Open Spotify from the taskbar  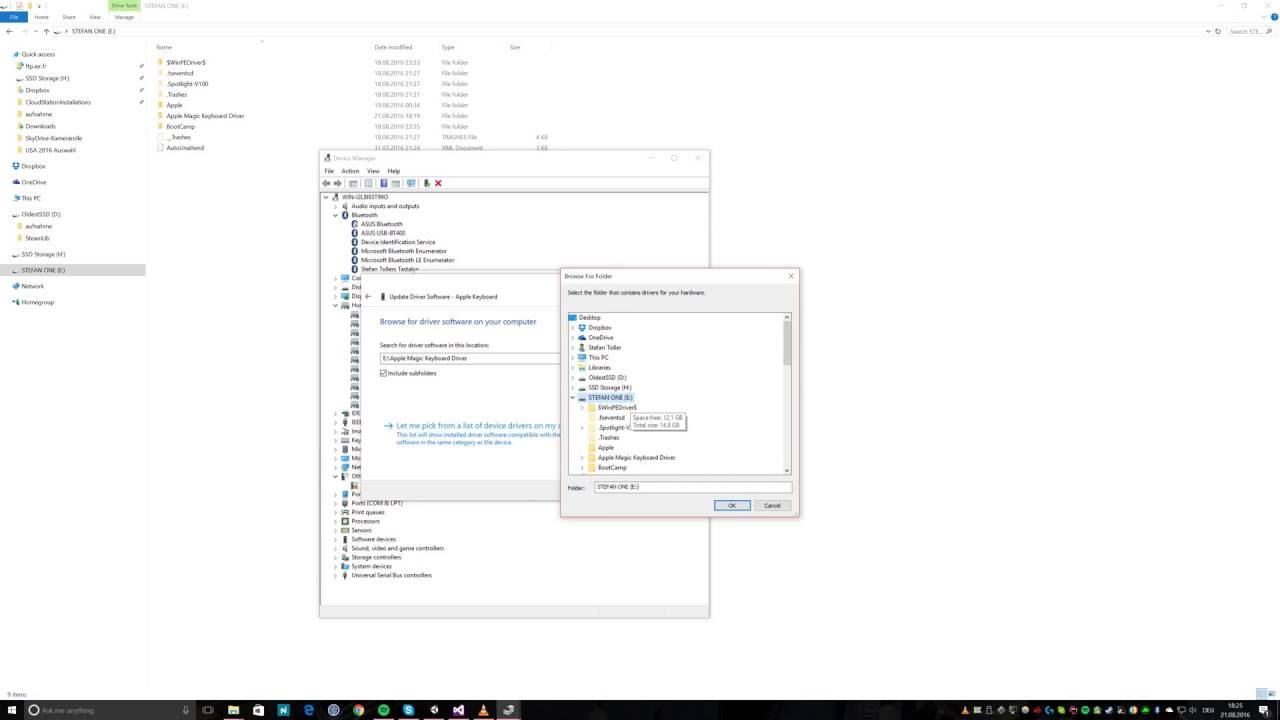coord(383,710)
